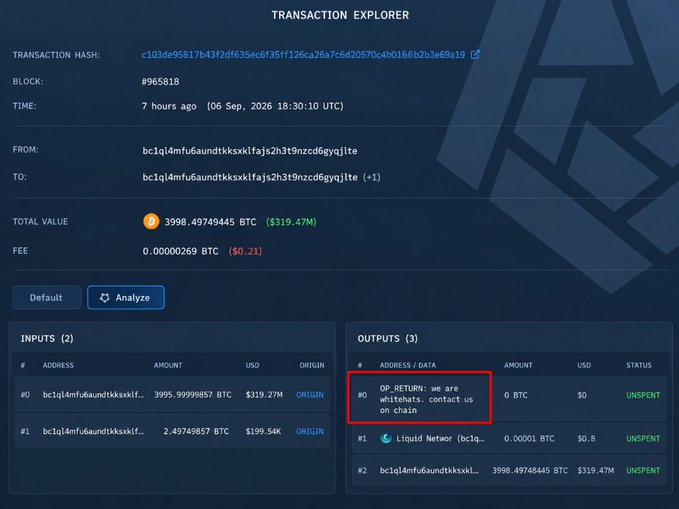Open ORIGIN link for input #0
679x509 pixels.
(x=310, y=395)
